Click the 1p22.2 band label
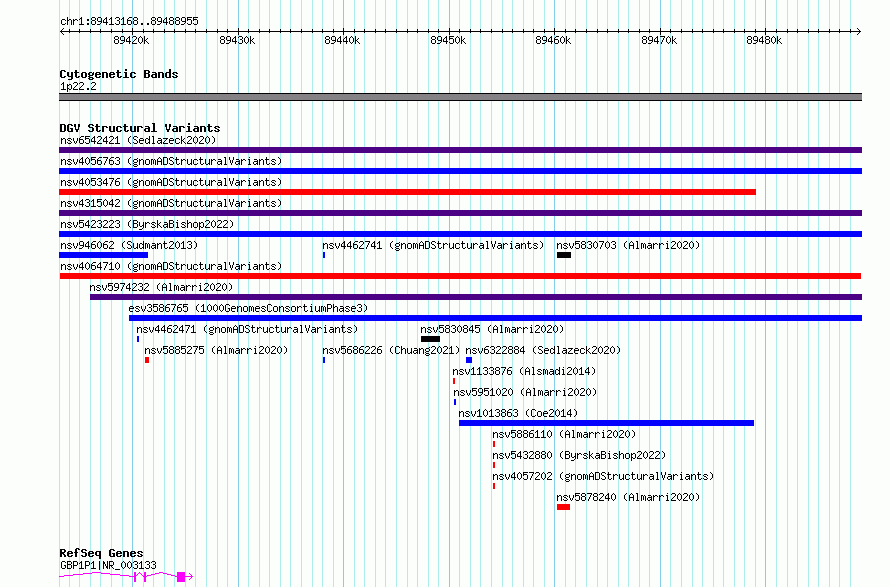This screenshot has width=890, height=587. [78, 87]
